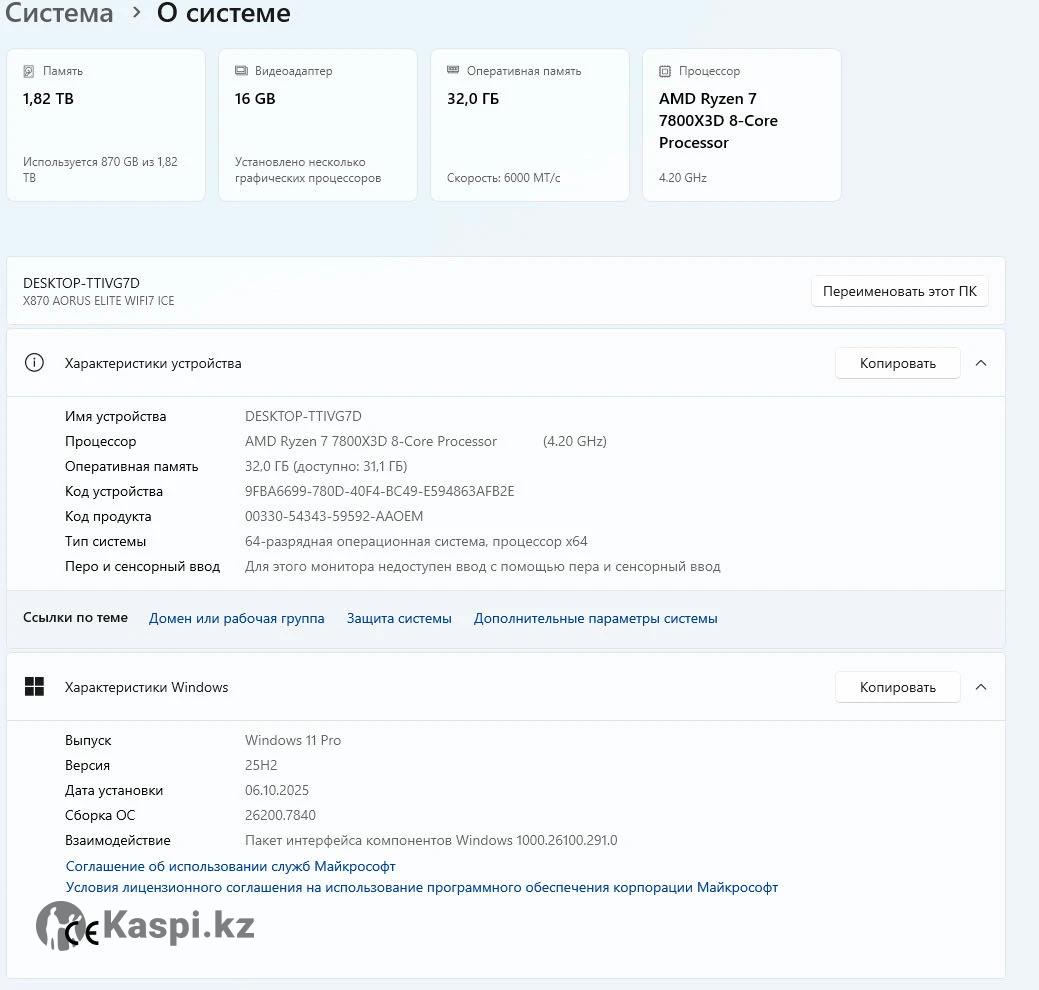1039x990 pixels.
Task: Collapse the Характеристики Windows section
Action: tap(981, 687)
